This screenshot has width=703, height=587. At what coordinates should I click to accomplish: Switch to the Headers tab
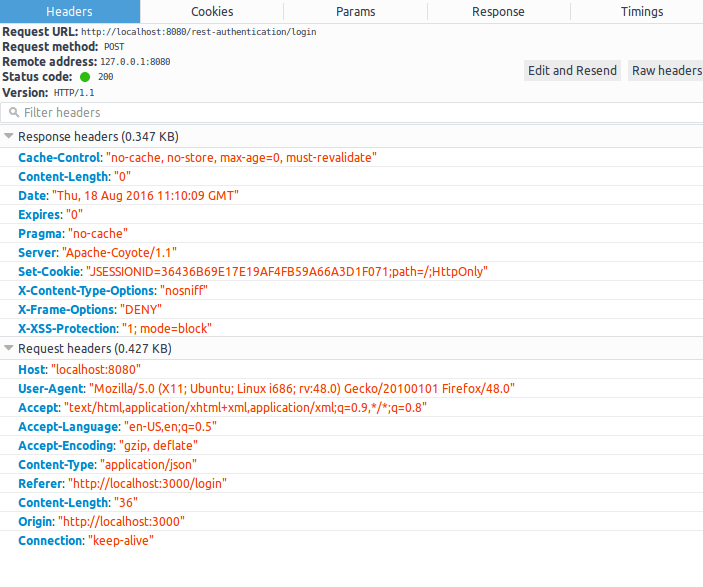[69, 12]
